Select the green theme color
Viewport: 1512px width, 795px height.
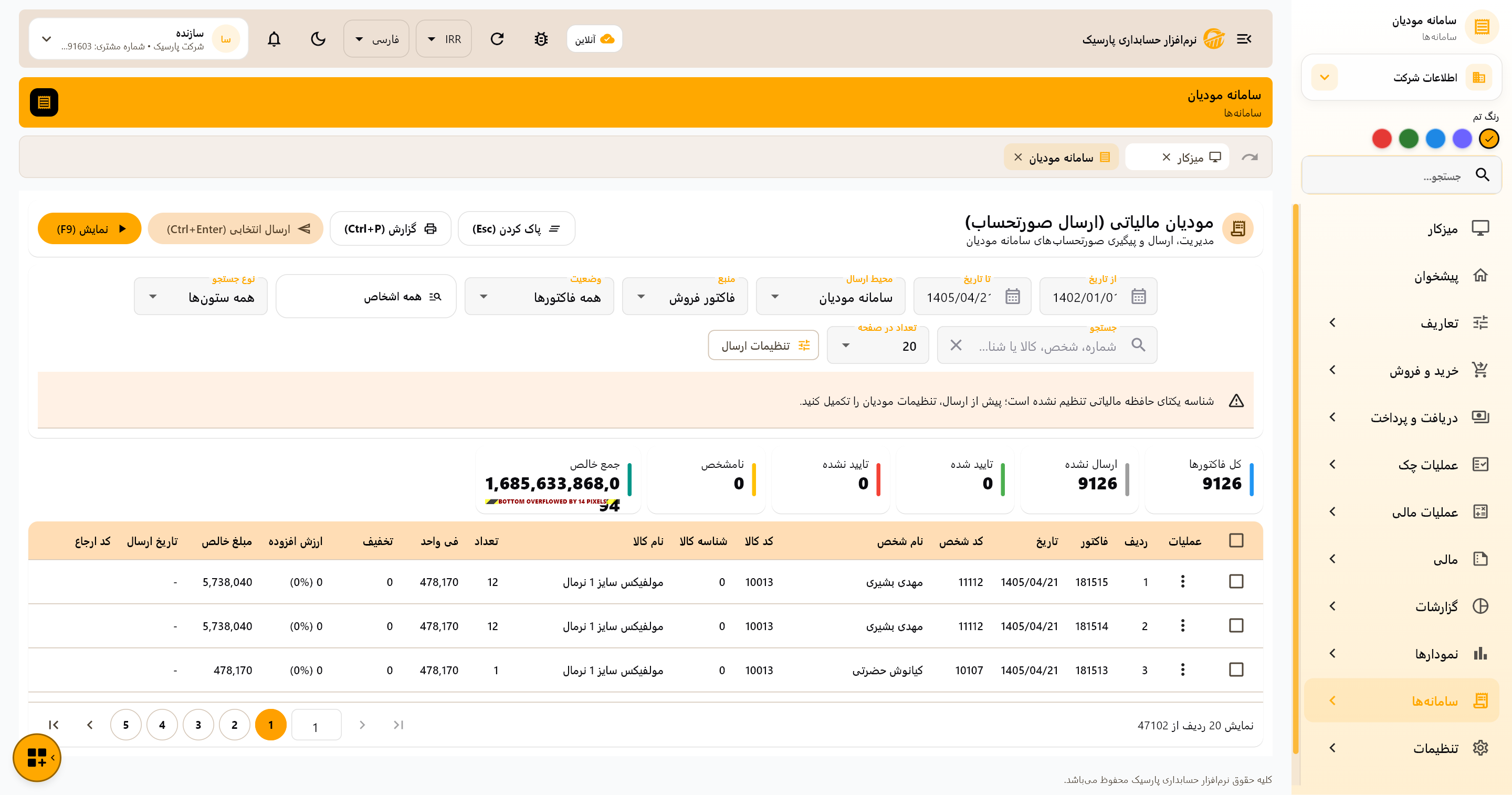(1409, 139)
